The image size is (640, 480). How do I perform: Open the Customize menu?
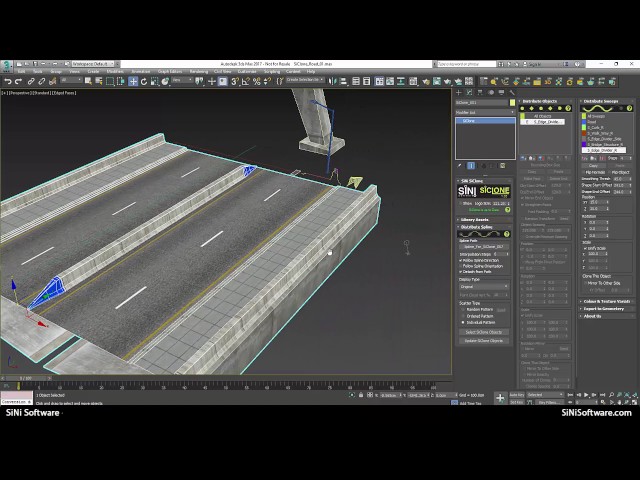coord(247,71)
